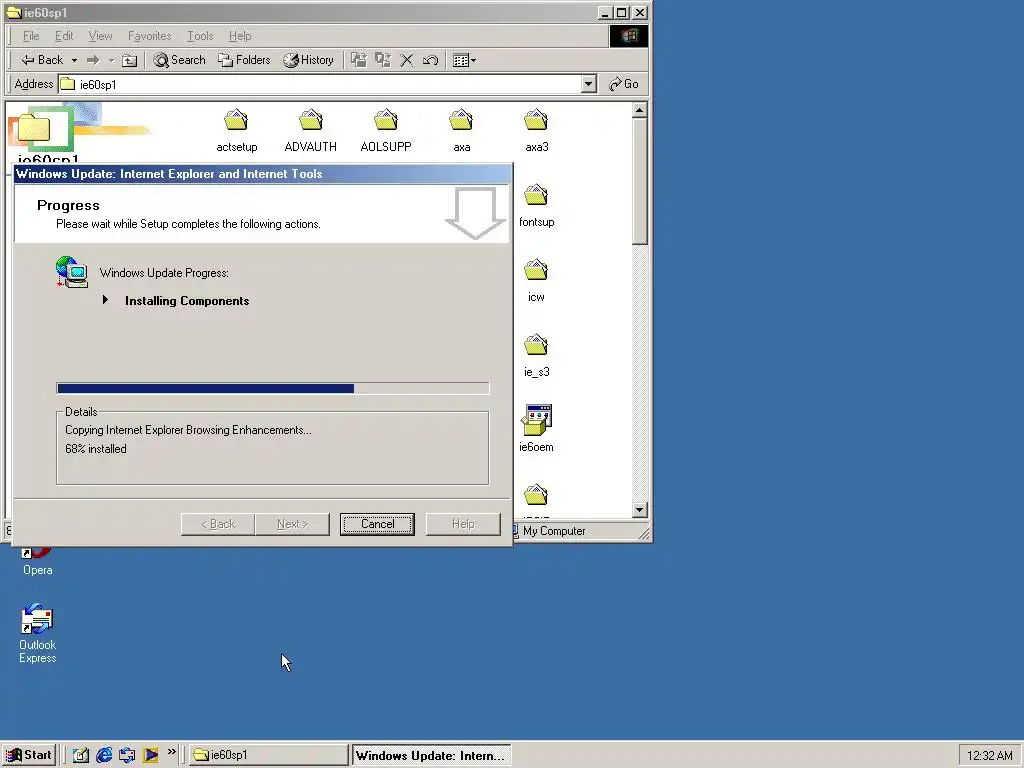Click the Move To toolbar icon
1024x768 pixels.
(x=359, y=60)
